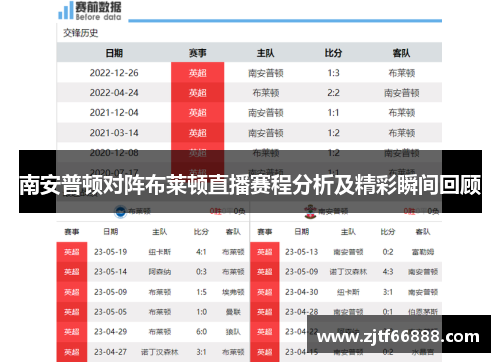
Task: Select the 交锋历史 section heading
Action: [x=81, y=33]
